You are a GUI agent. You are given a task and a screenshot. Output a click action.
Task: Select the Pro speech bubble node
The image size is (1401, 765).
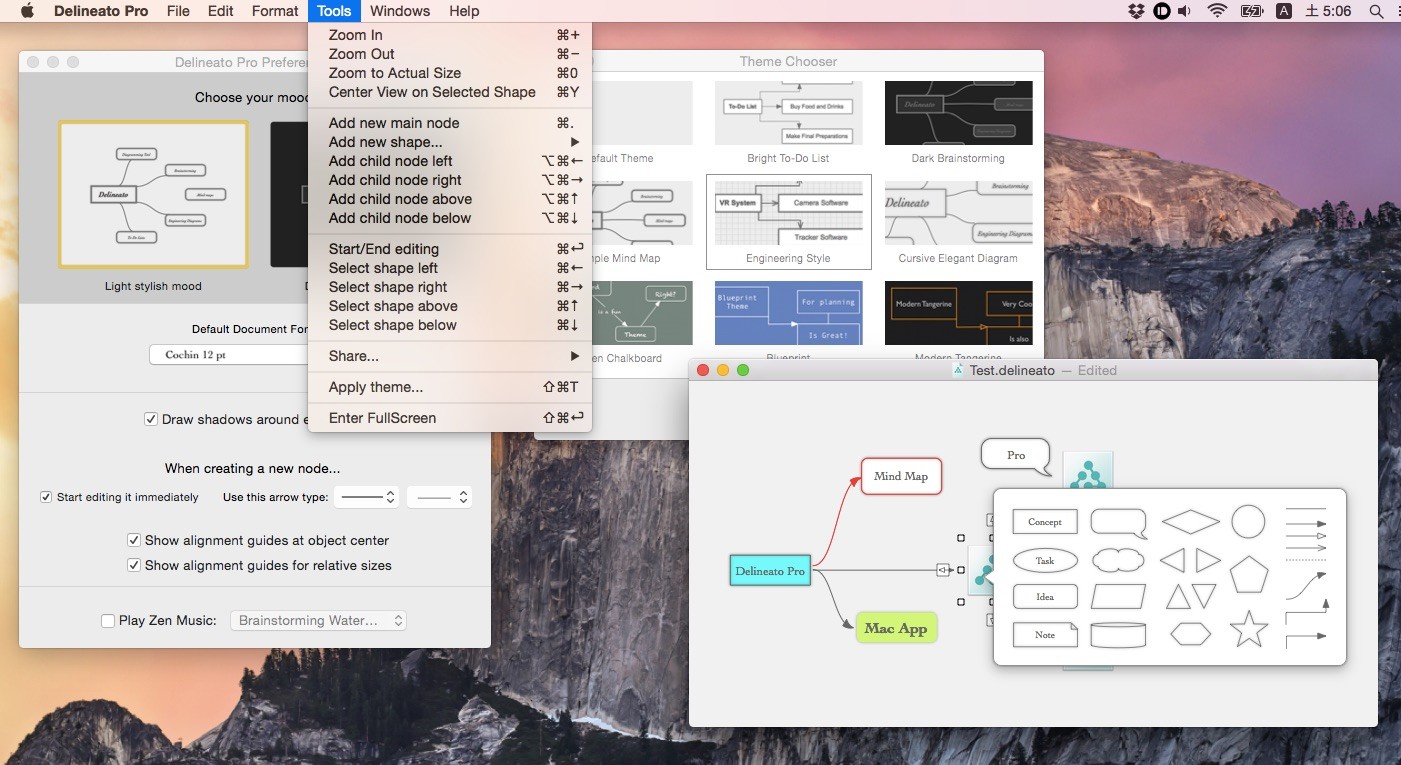(x=1016, y=456)
